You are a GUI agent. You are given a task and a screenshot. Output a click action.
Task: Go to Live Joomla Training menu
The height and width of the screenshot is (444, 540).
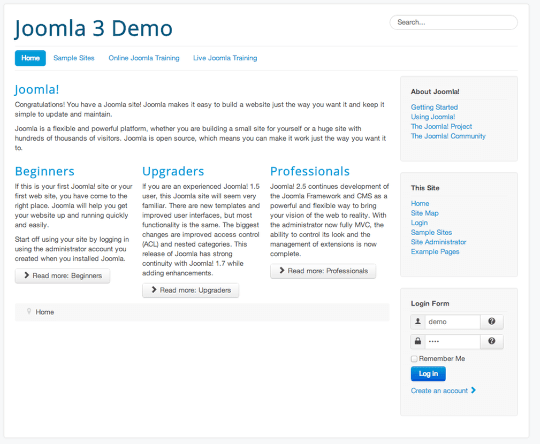pyautogui.click(x=225, y=58)
